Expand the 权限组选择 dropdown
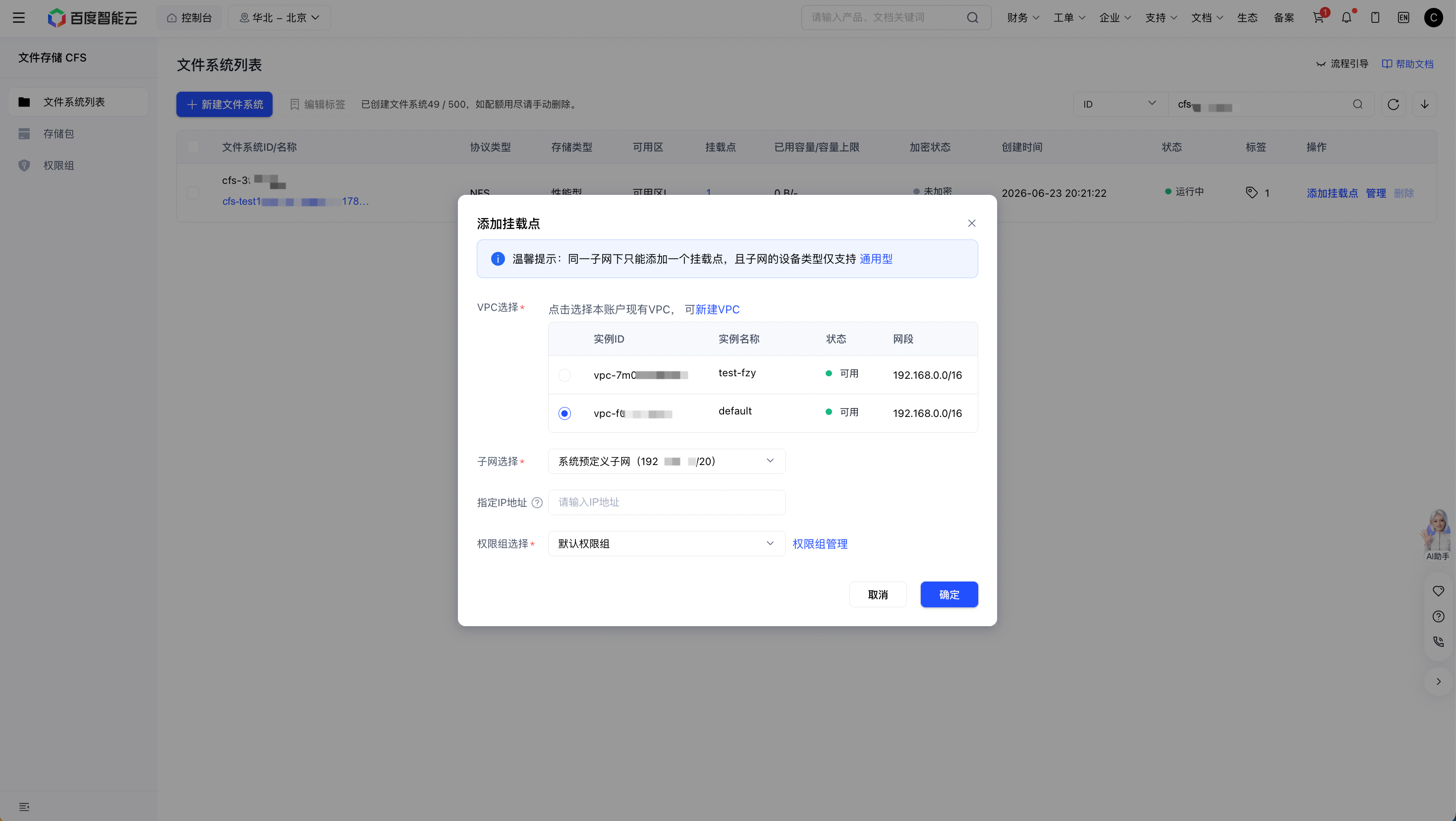The height and width of the screenshot is (821, 1456). [667, 543]
